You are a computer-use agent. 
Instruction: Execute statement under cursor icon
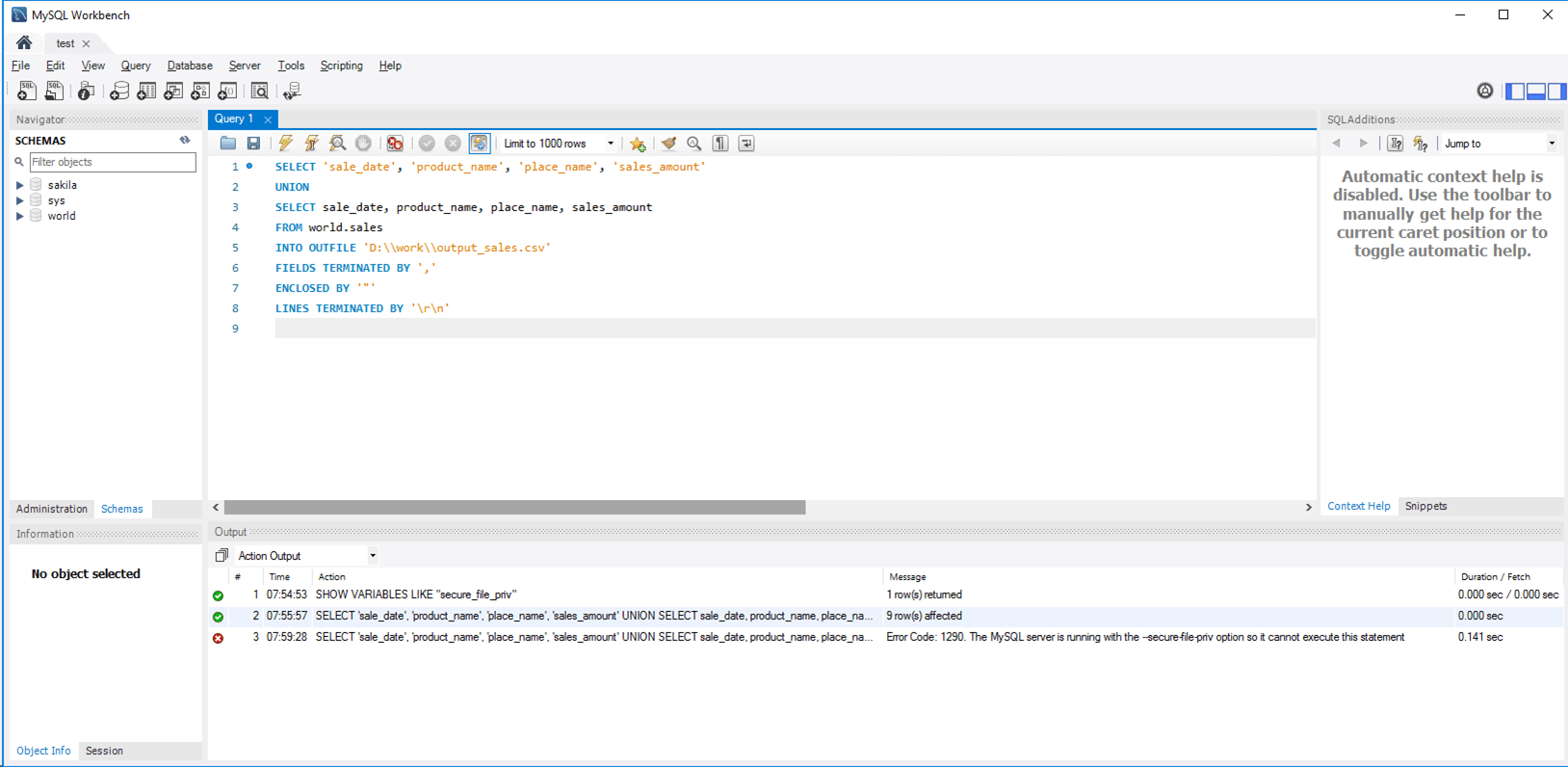pyautogui.click(x=311, y=144)
